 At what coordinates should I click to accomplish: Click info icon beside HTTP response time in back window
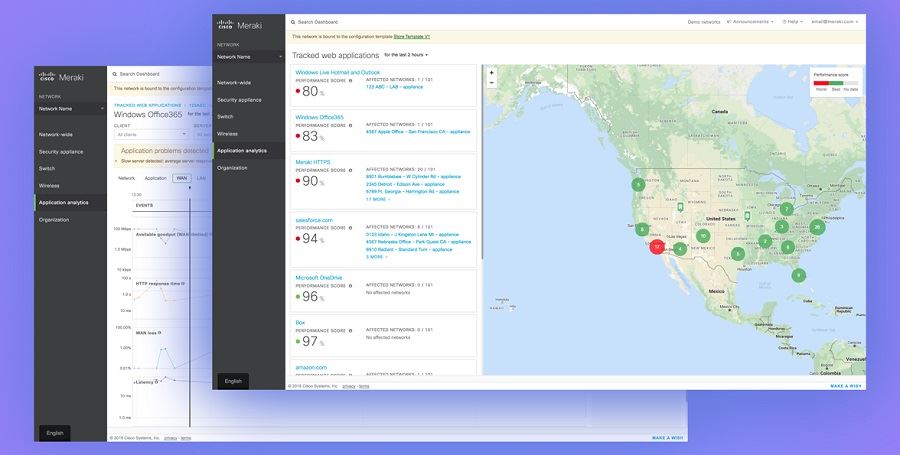click(x=183, y=283)
